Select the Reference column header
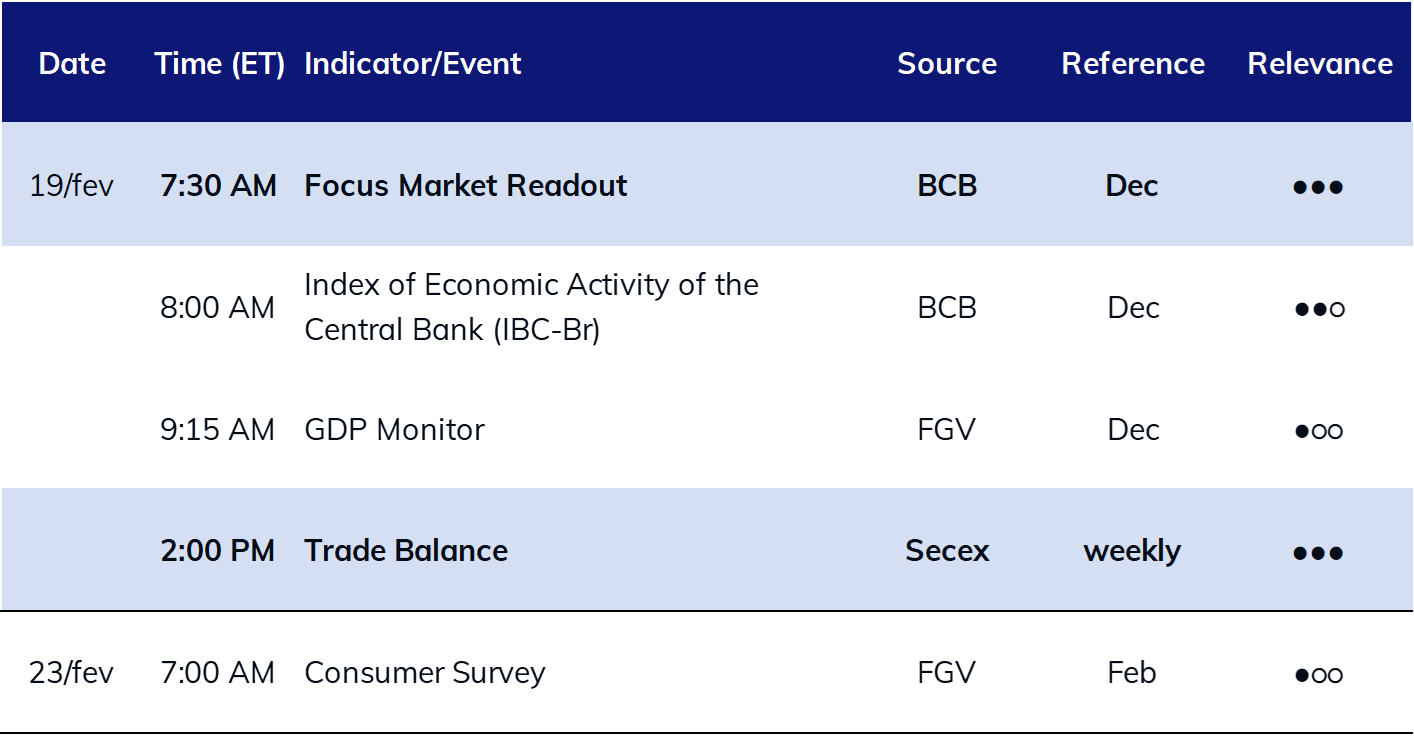 tap(1133, 64)
